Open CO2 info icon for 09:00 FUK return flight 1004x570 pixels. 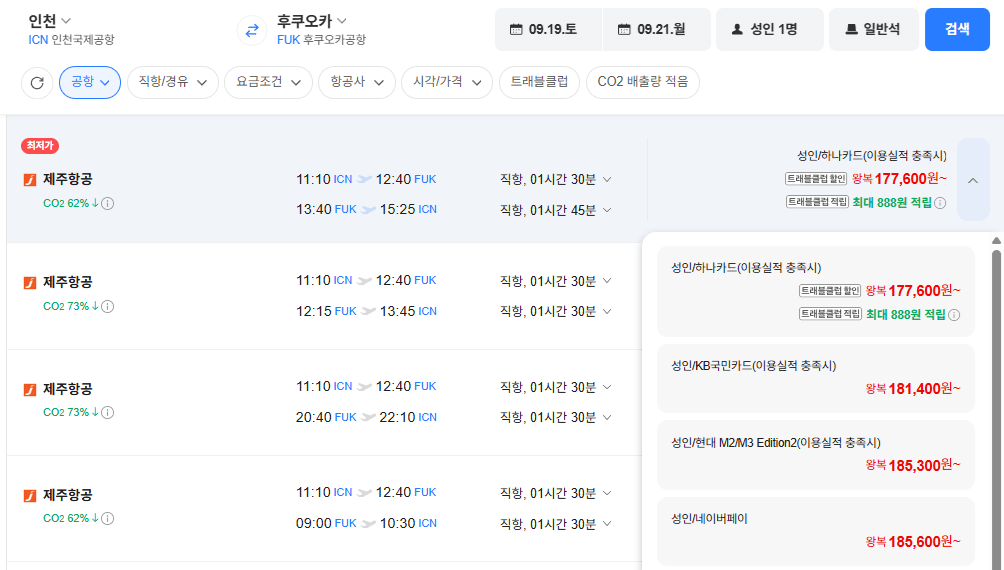click(108, 519)
